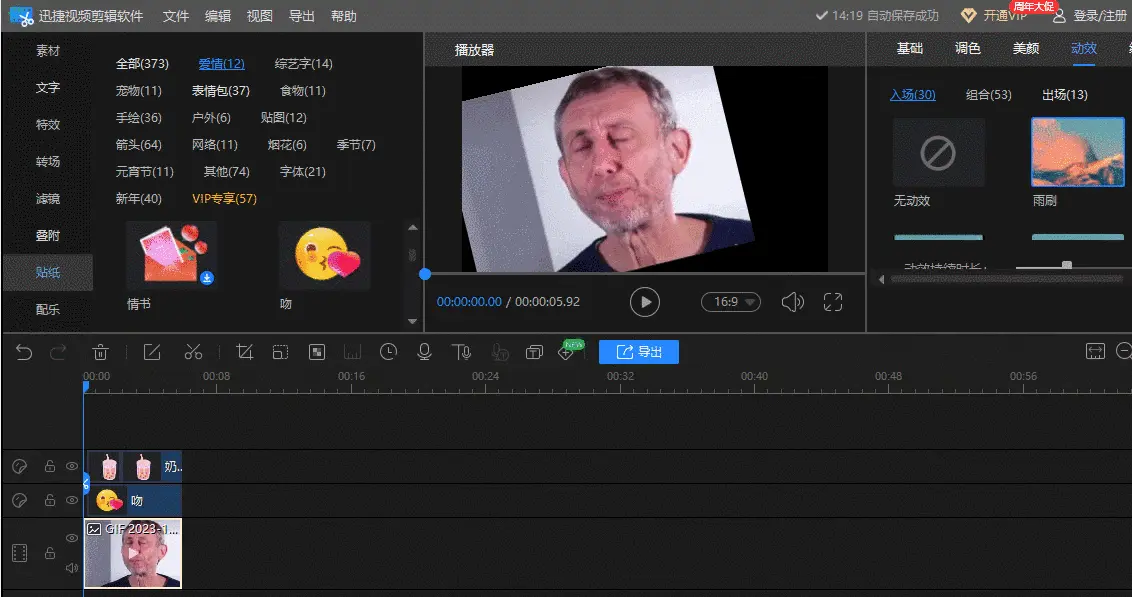The height and width of the screenshot is (597, 1132).
Task: Open the duration clock tool
Action: (x=388, y=352)
